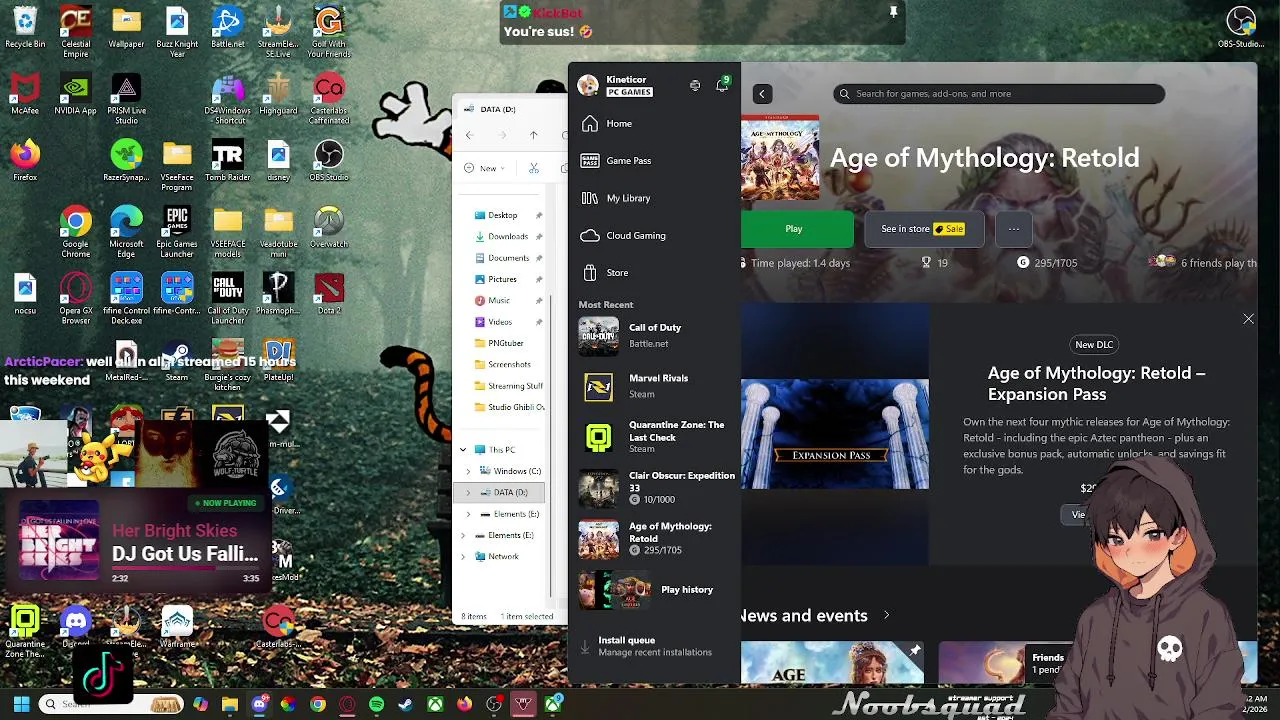Click File Explorer Back arrow
The width and height of the screenshot is (1280, 720).
(469, 135)
